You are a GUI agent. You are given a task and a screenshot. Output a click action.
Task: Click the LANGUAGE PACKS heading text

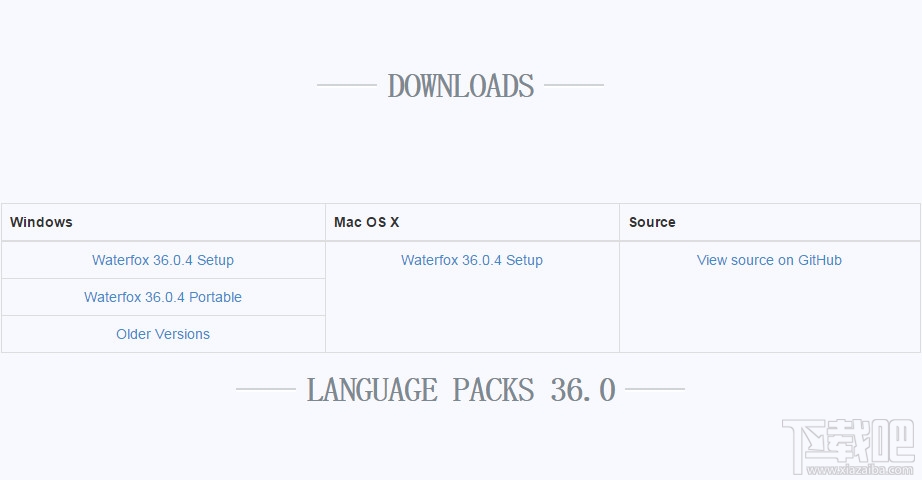click(x=421, y=390)
